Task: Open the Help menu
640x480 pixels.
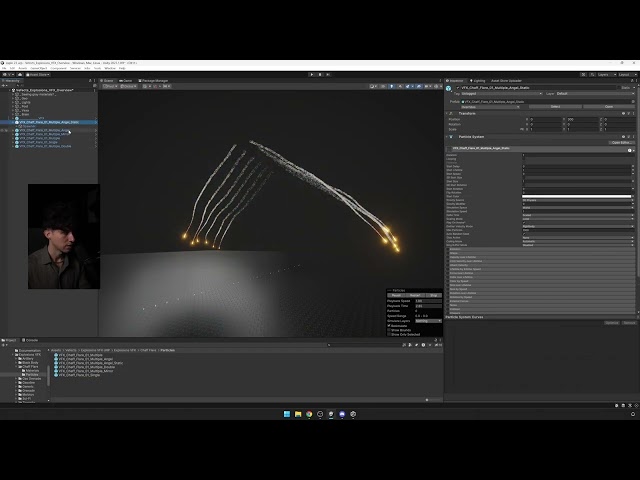Action: tap(122, 68)
